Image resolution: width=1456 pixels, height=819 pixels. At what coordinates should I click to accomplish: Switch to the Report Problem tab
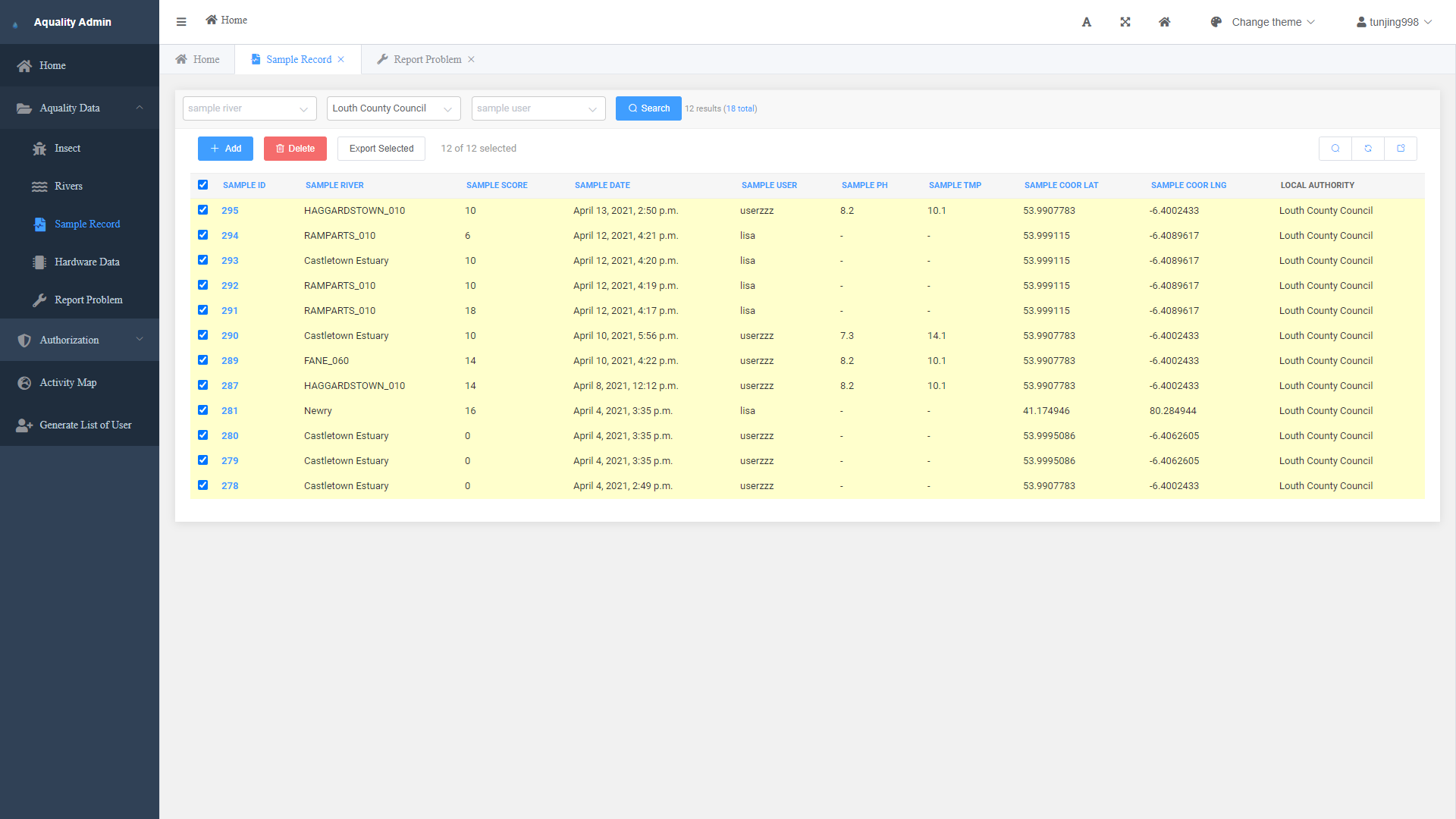tap(426, 59)
